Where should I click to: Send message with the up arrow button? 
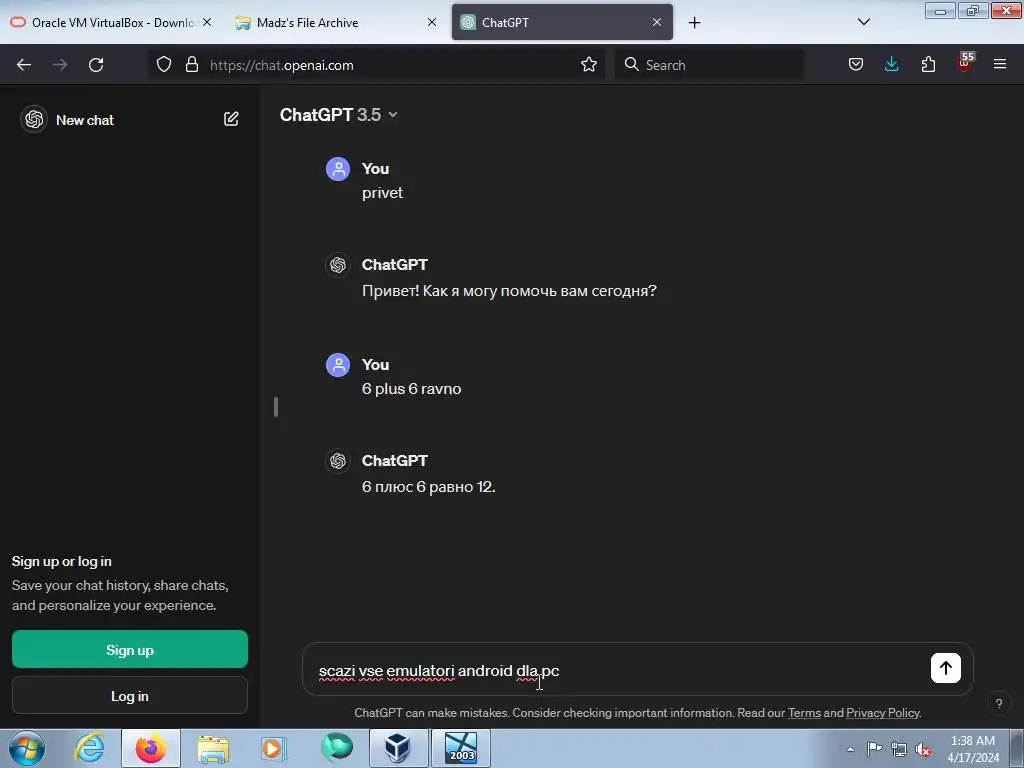click(945, 668)
